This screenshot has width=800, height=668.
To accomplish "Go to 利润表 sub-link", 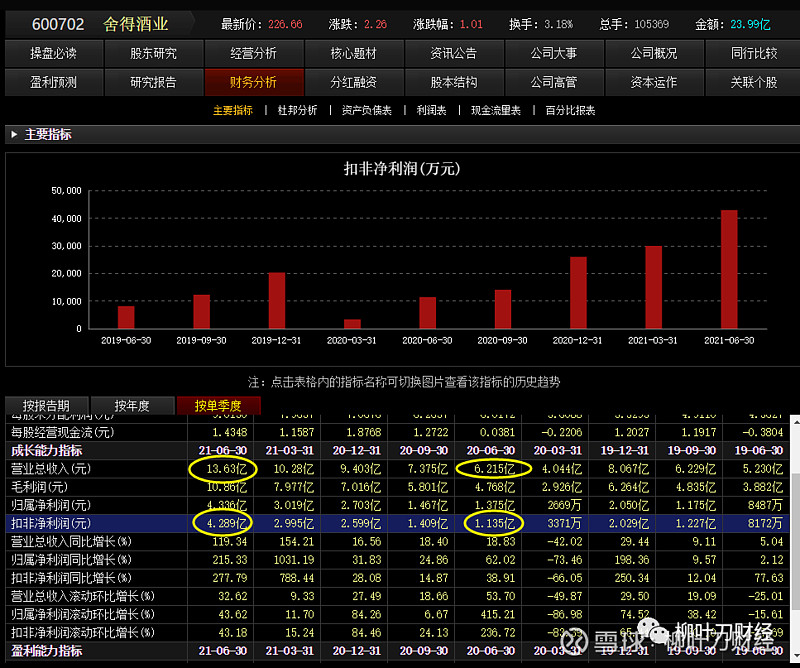I will tap(431, 110).
